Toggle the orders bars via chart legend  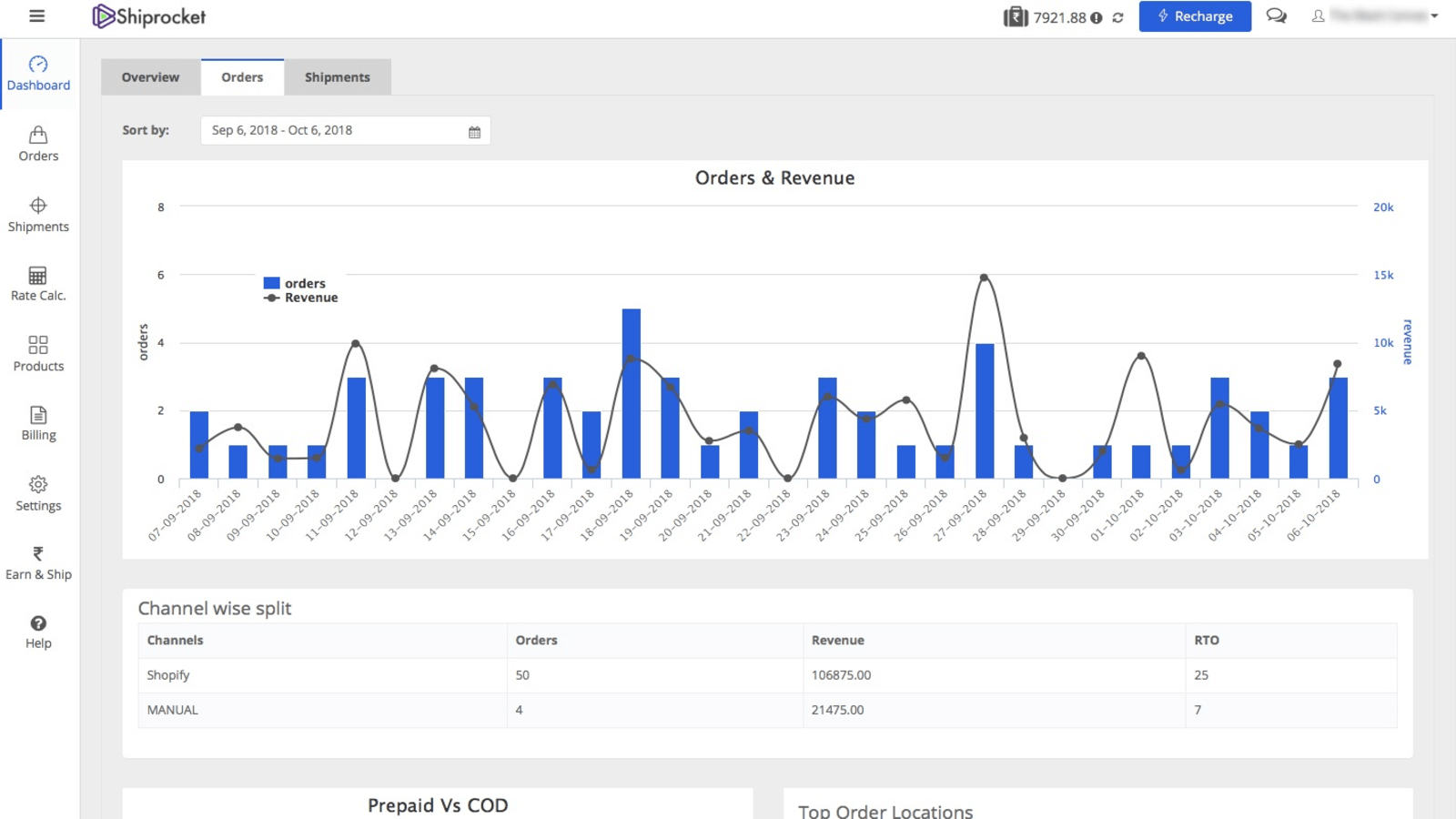(294, 283)
